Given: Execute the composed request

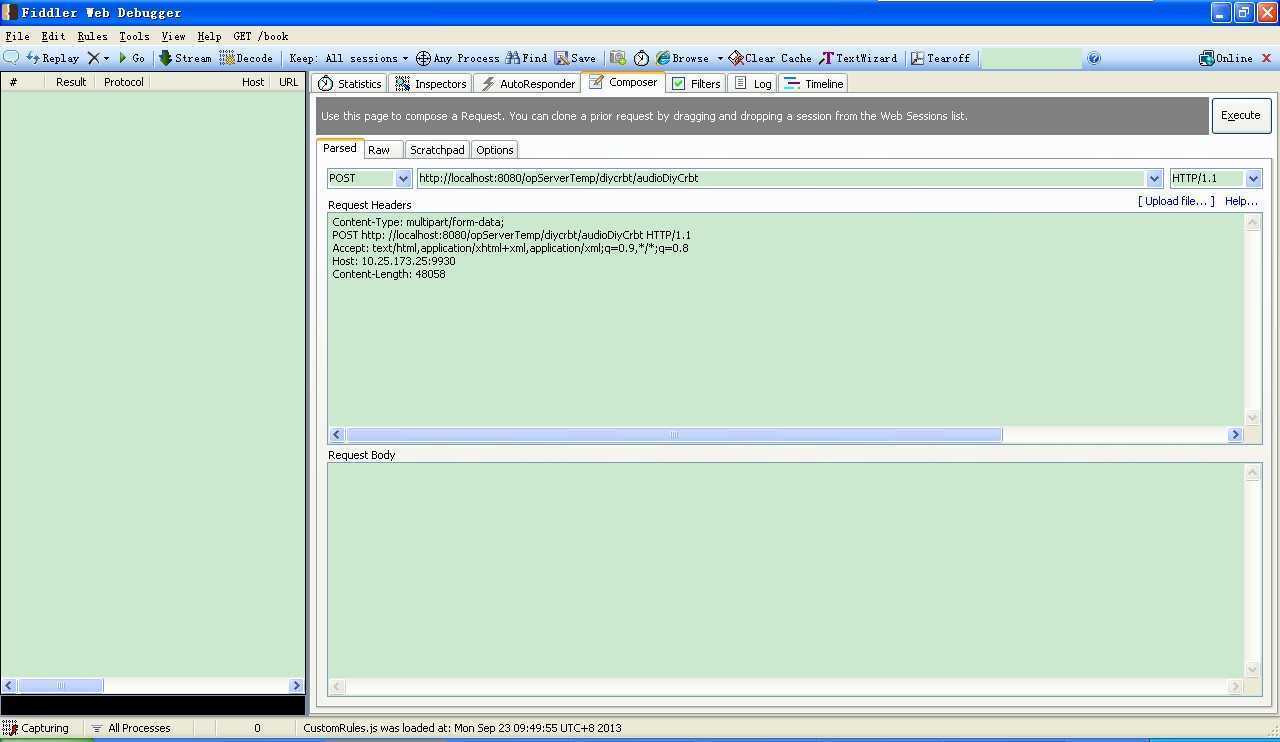Looking at the screenshot, I should click(1241, 115).
